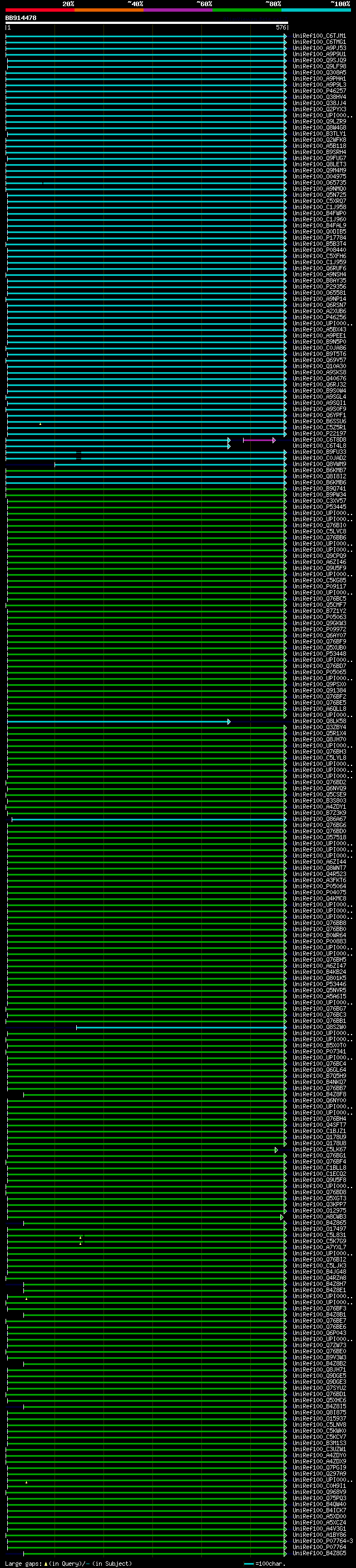Choose hit UniRef100_Q76BI0
Viewport: 356px width, 1568px height.
coord(319,525)
